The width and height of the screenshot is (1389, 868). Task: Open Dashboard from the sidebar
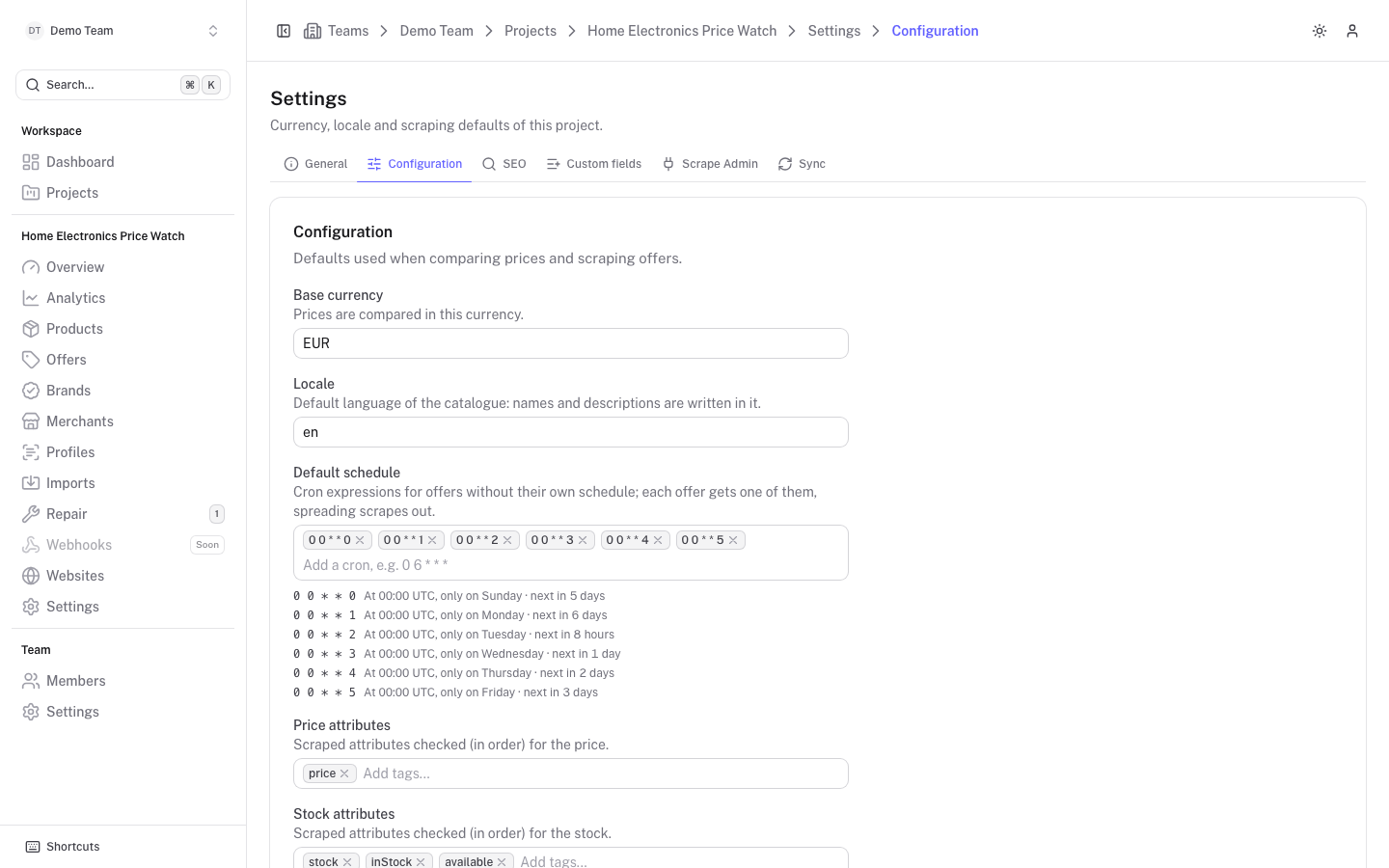(x=123, y=162)
